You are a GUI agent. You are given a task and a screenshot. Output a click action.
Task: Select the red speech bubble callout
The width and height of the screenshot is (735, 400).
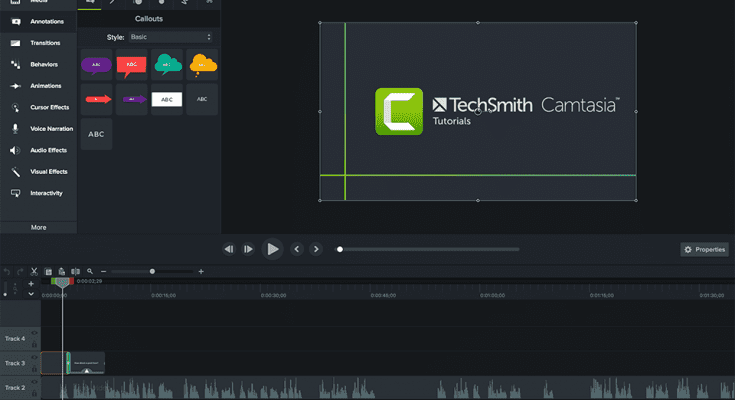132,64
